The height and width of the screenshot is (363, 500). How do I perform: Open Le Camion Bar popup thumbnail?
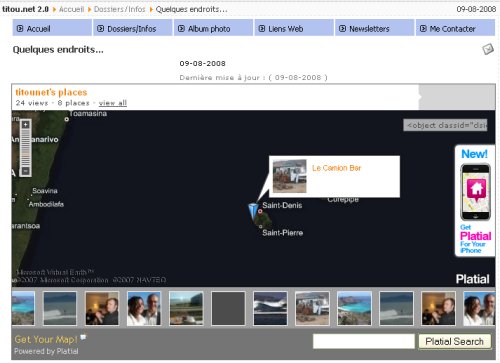click(x=289, y=176)
